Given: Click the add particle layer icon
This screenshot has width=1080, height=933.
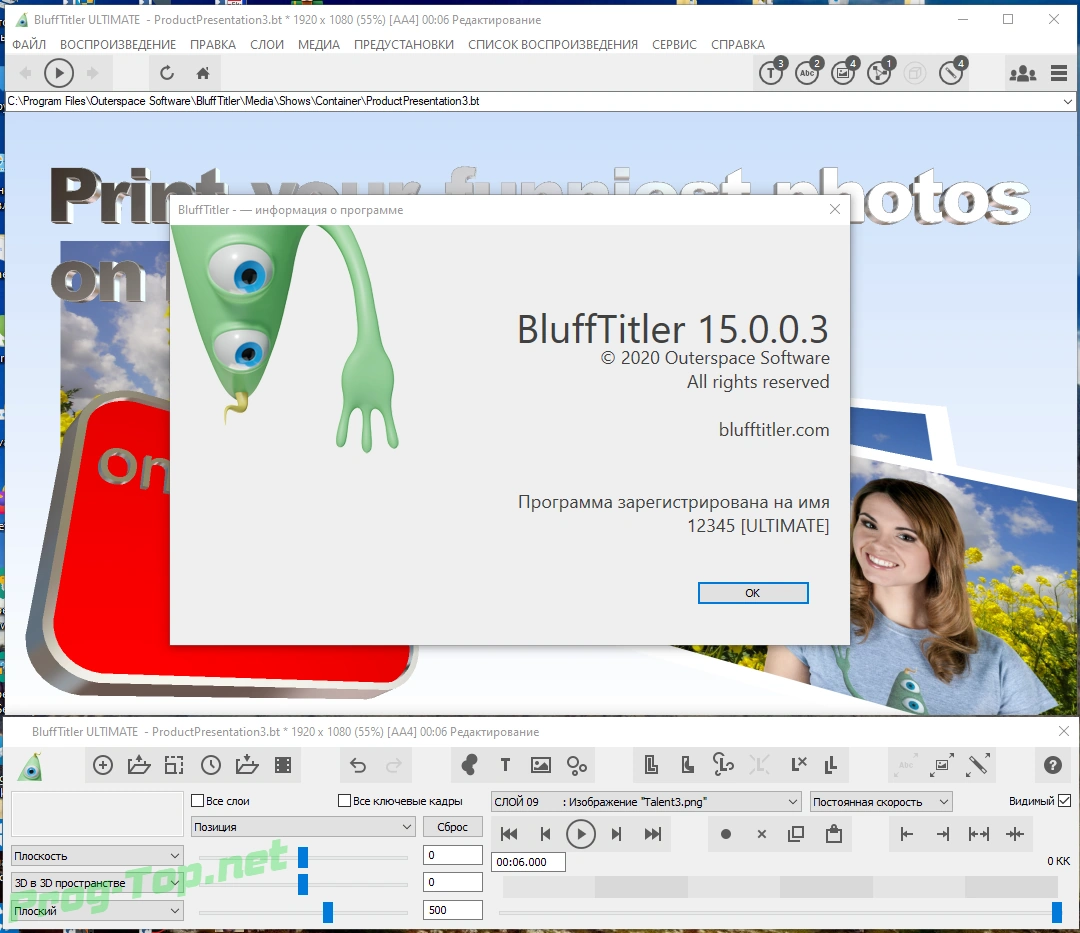Looking at the screenshot, I should [577, 765].
